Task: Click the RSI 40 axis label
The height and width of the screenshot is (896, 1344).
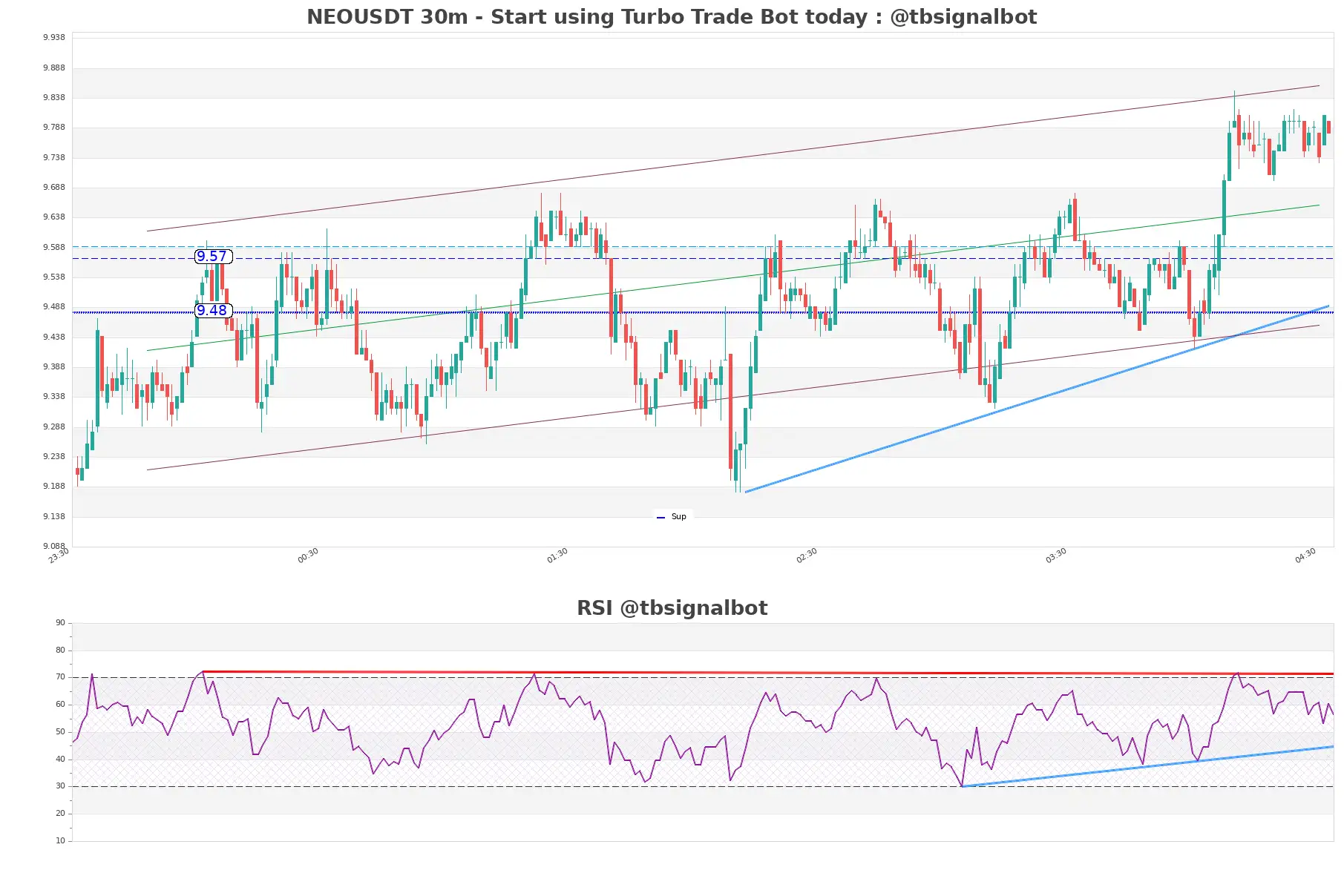Action: [x=60, y=760]
